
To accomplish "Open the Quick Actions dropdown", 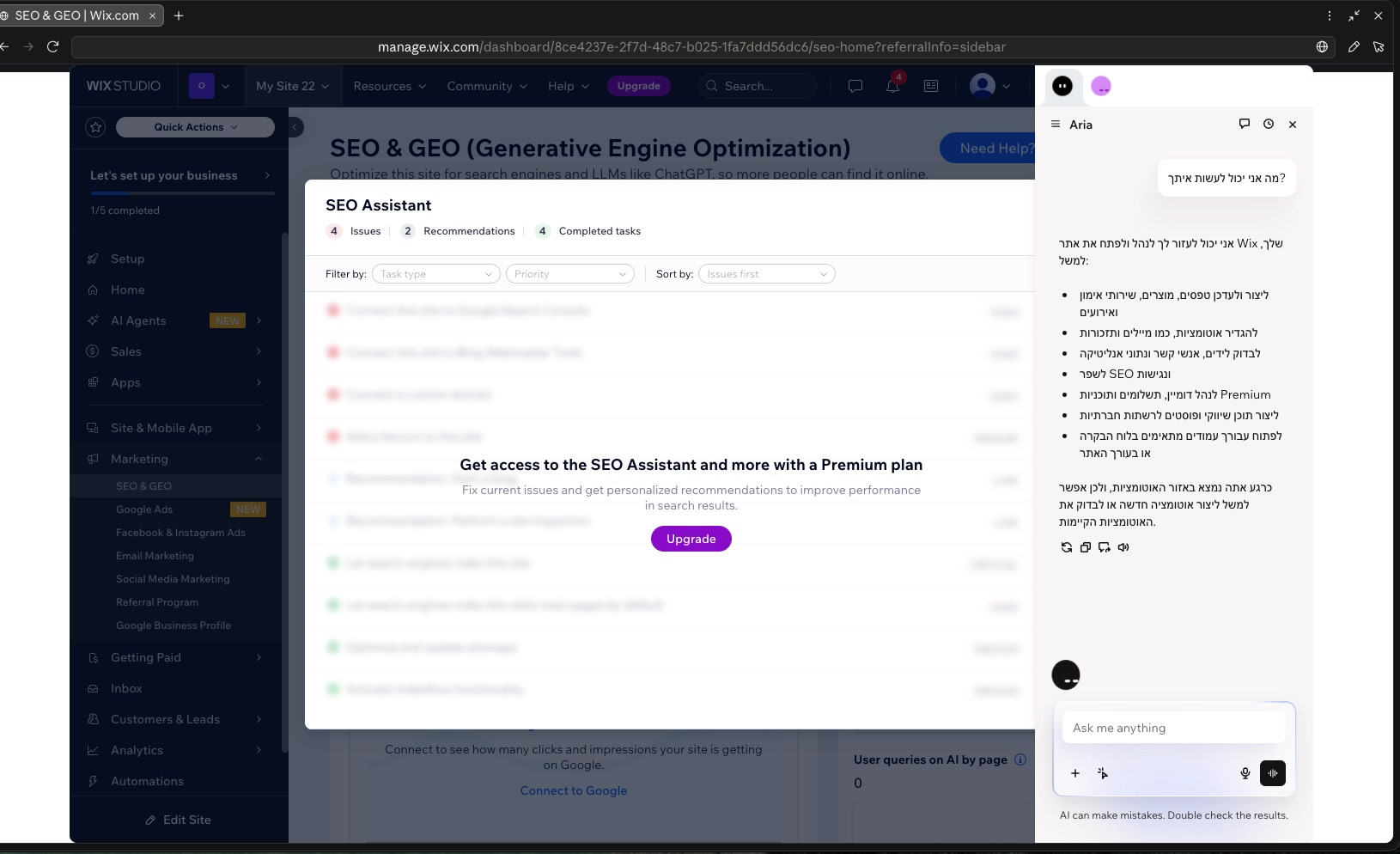I will pos(195,127).
